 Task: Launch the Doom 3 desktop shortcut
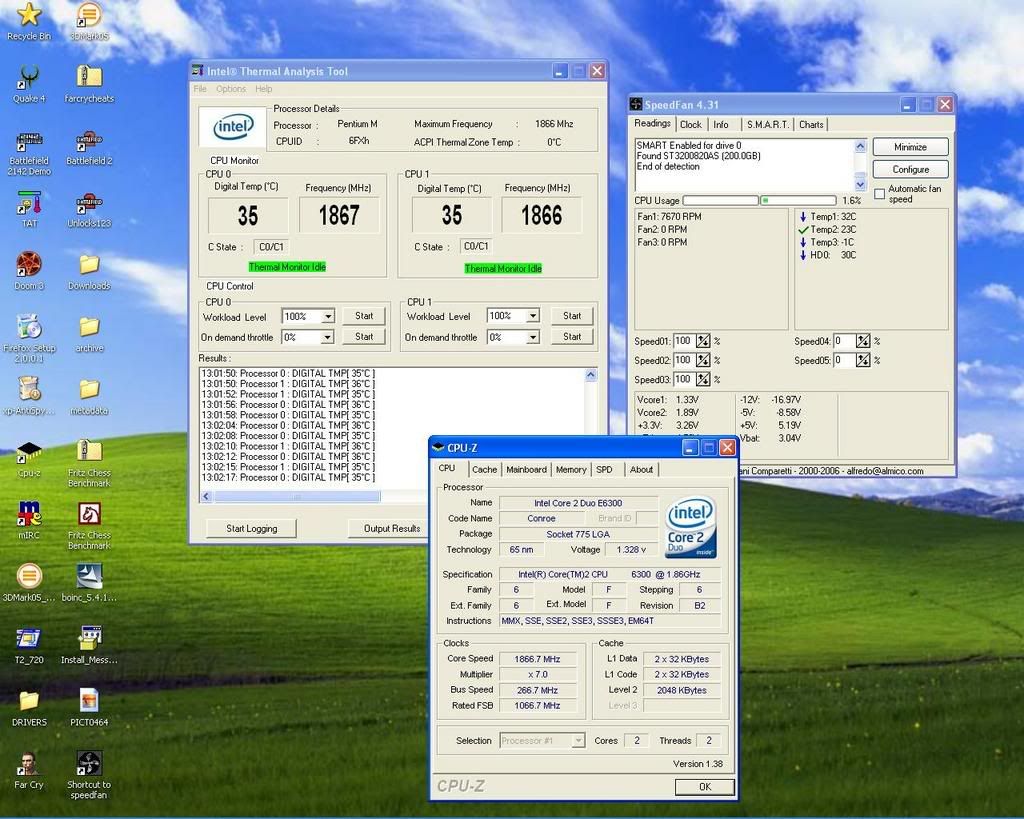(29, 271)
